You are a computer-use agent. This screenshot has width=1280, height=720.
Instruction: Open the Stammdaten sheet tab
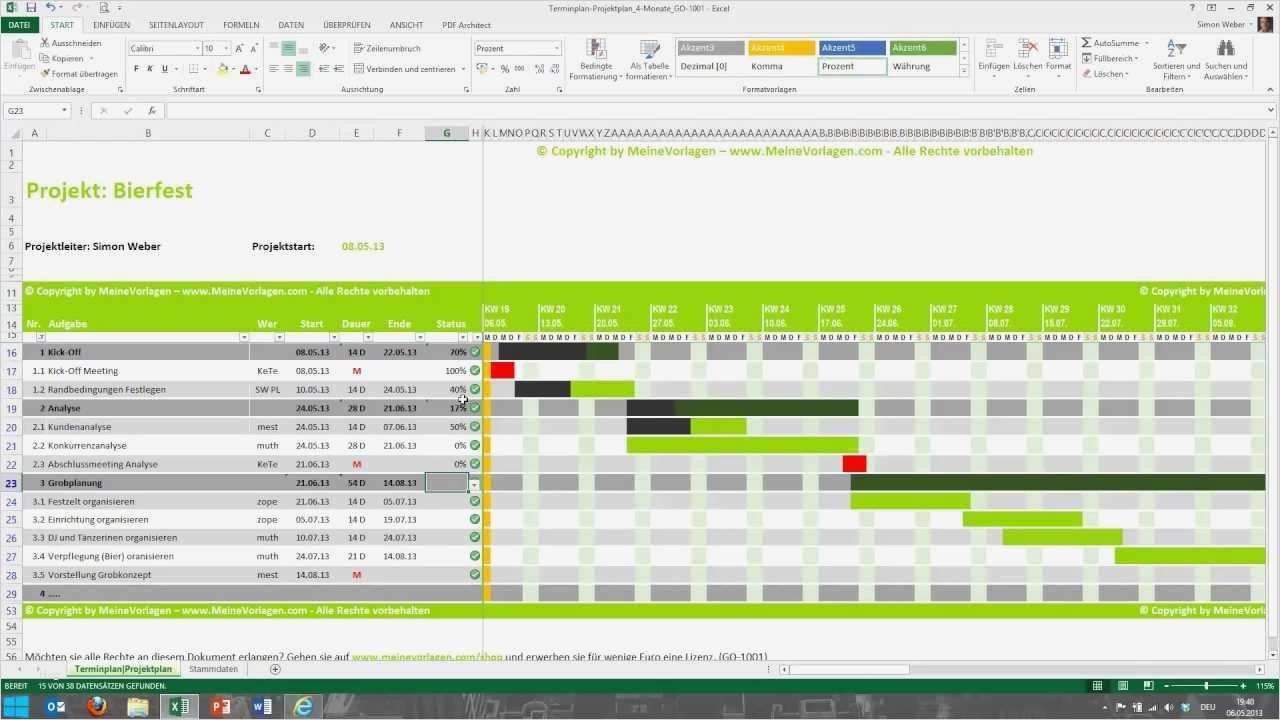click(x=213, y=669)
